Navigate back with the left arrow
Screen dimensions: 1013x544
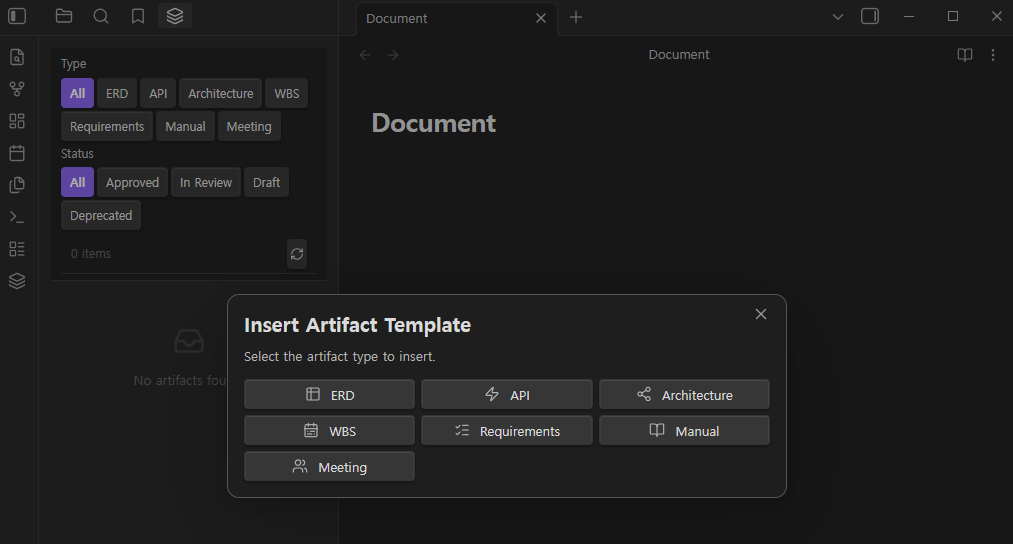tap(365, 55)
